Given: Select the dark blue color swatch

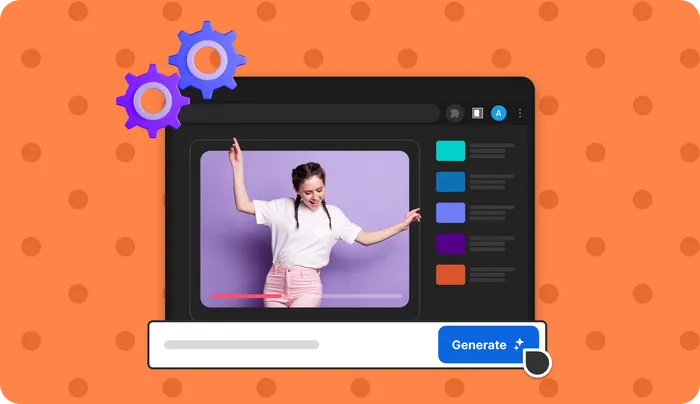Looking at the screenshot, I should tap(450, 182).
